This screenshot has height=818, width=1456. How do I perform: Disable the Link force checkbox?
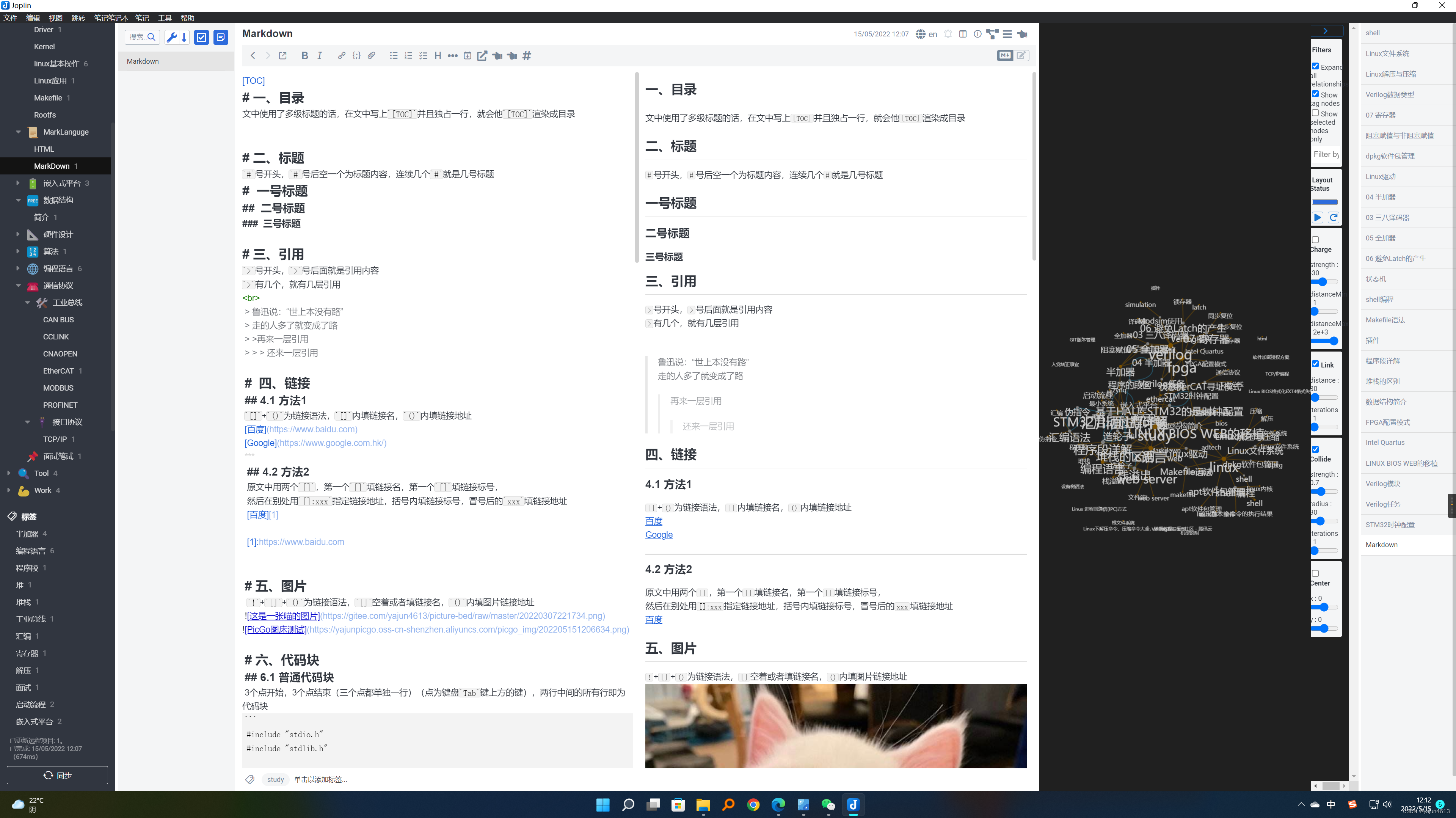[1315, 364]
